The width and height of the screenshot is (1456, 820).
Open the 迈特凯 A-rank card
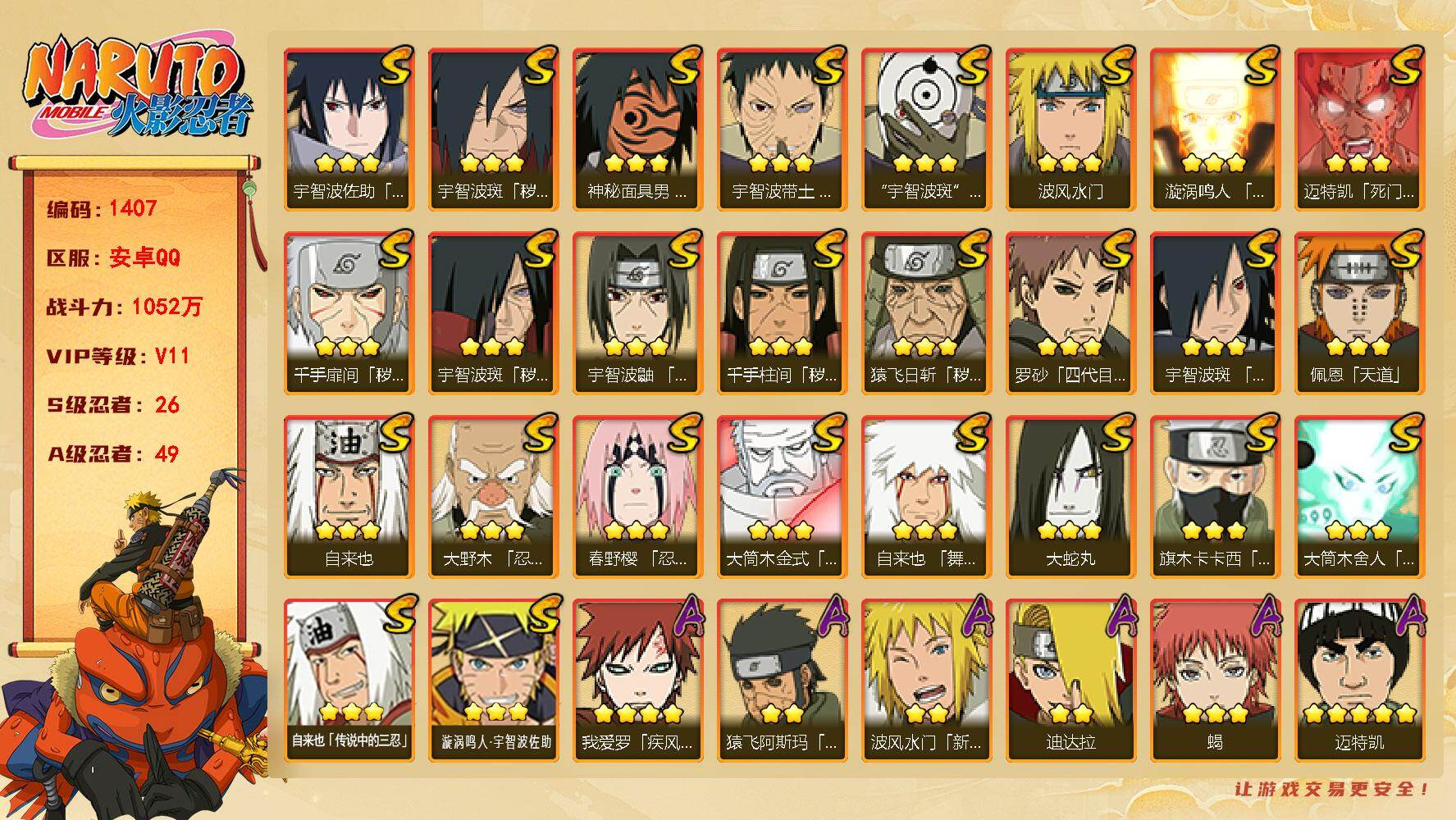(1359, 681)
